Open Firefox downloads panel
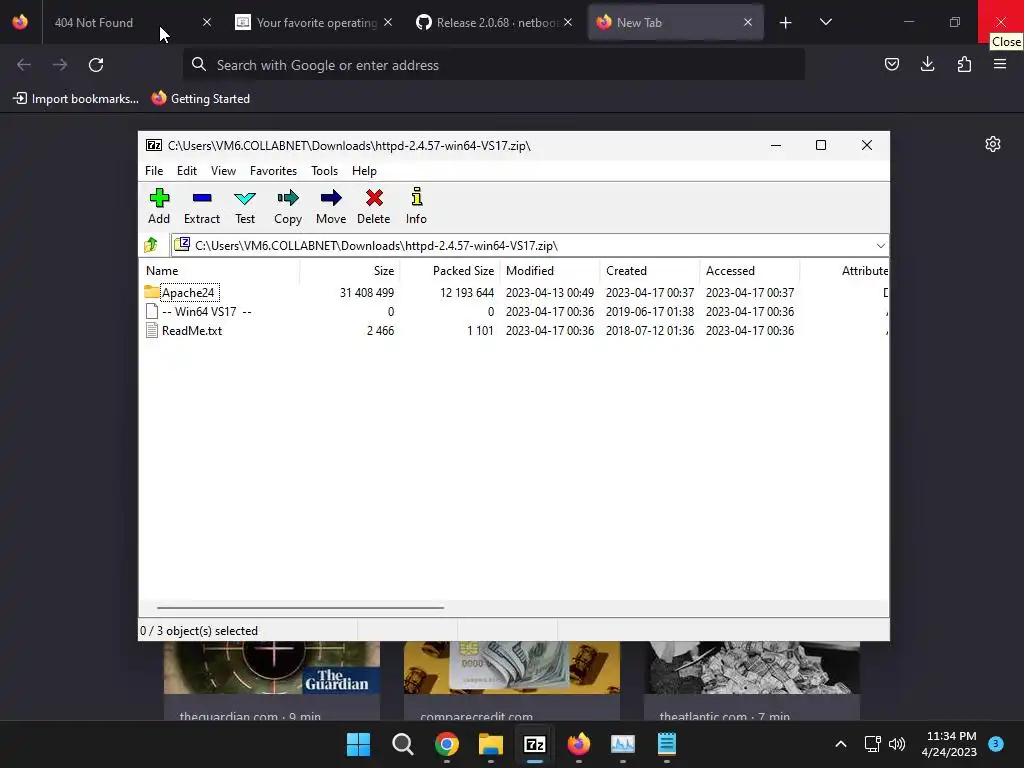The height and width of the screenshot is (768, 1024). tap(927, 64)
